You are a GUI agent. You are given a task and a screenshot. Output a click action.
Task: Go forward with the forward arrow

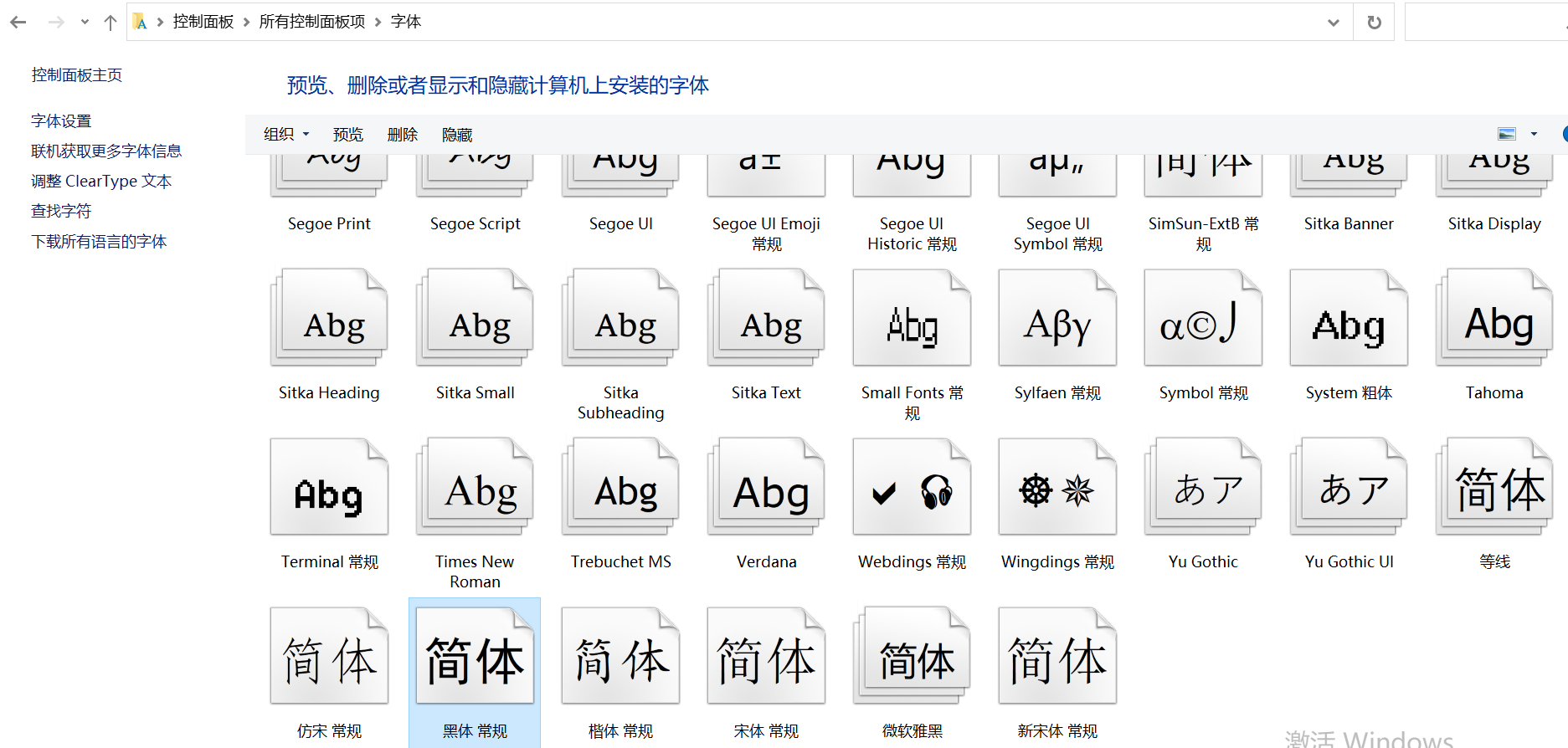pyautogui.click(x=56, y=23)
